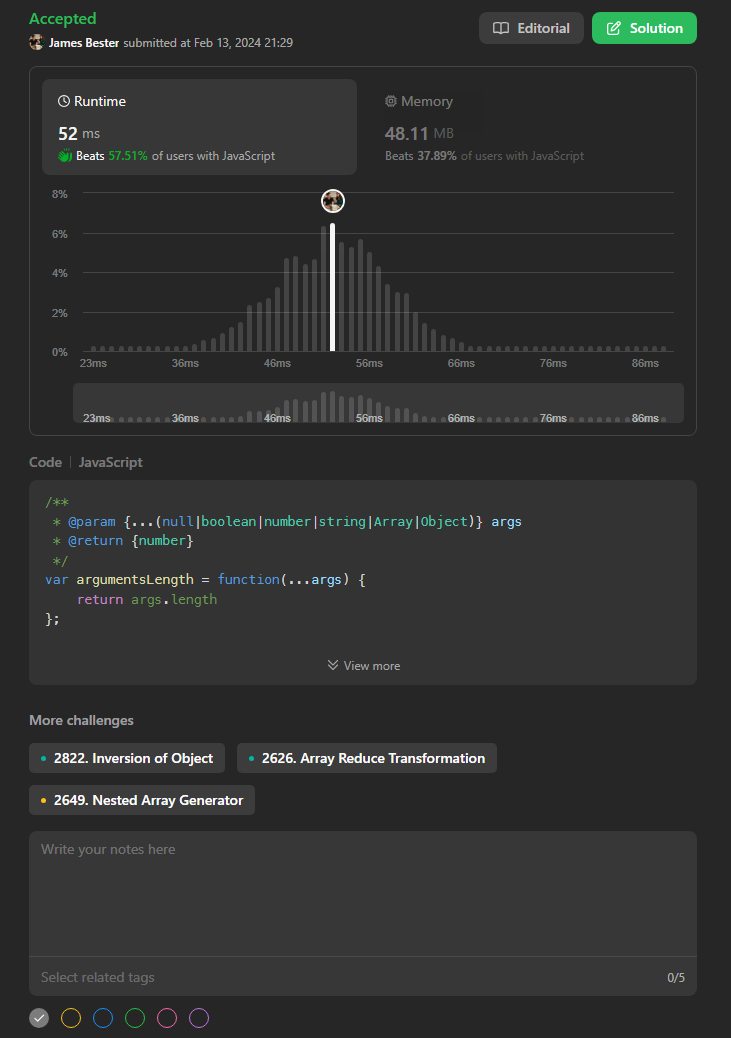Viewport: 731px width, 1038px height.
Task: Click the double-chevron icon beside View more
Action: pos(333,665)
